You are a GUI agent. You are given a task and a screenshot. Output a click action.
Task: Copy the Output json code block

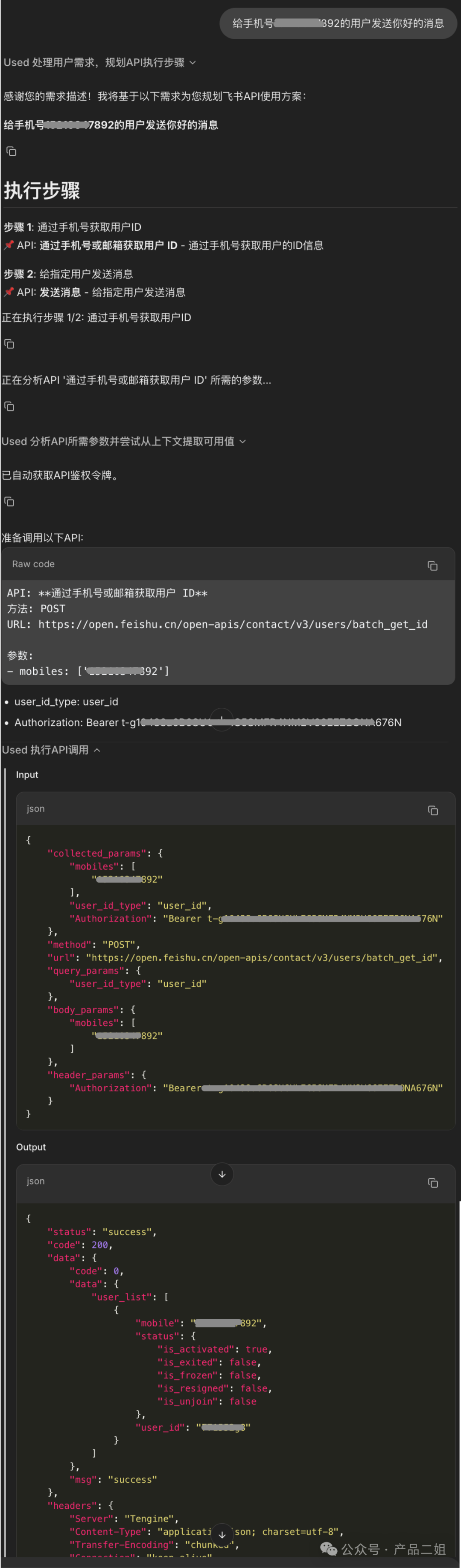(432, 1183)
